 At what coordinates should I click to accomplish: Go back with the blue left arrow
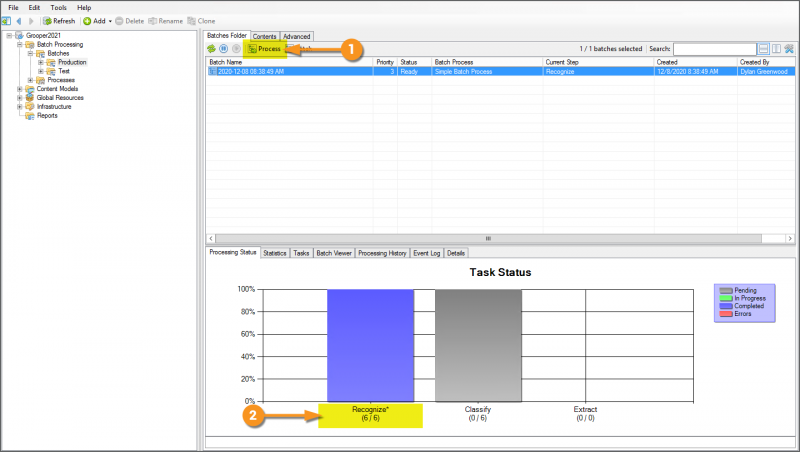point(19,21)
